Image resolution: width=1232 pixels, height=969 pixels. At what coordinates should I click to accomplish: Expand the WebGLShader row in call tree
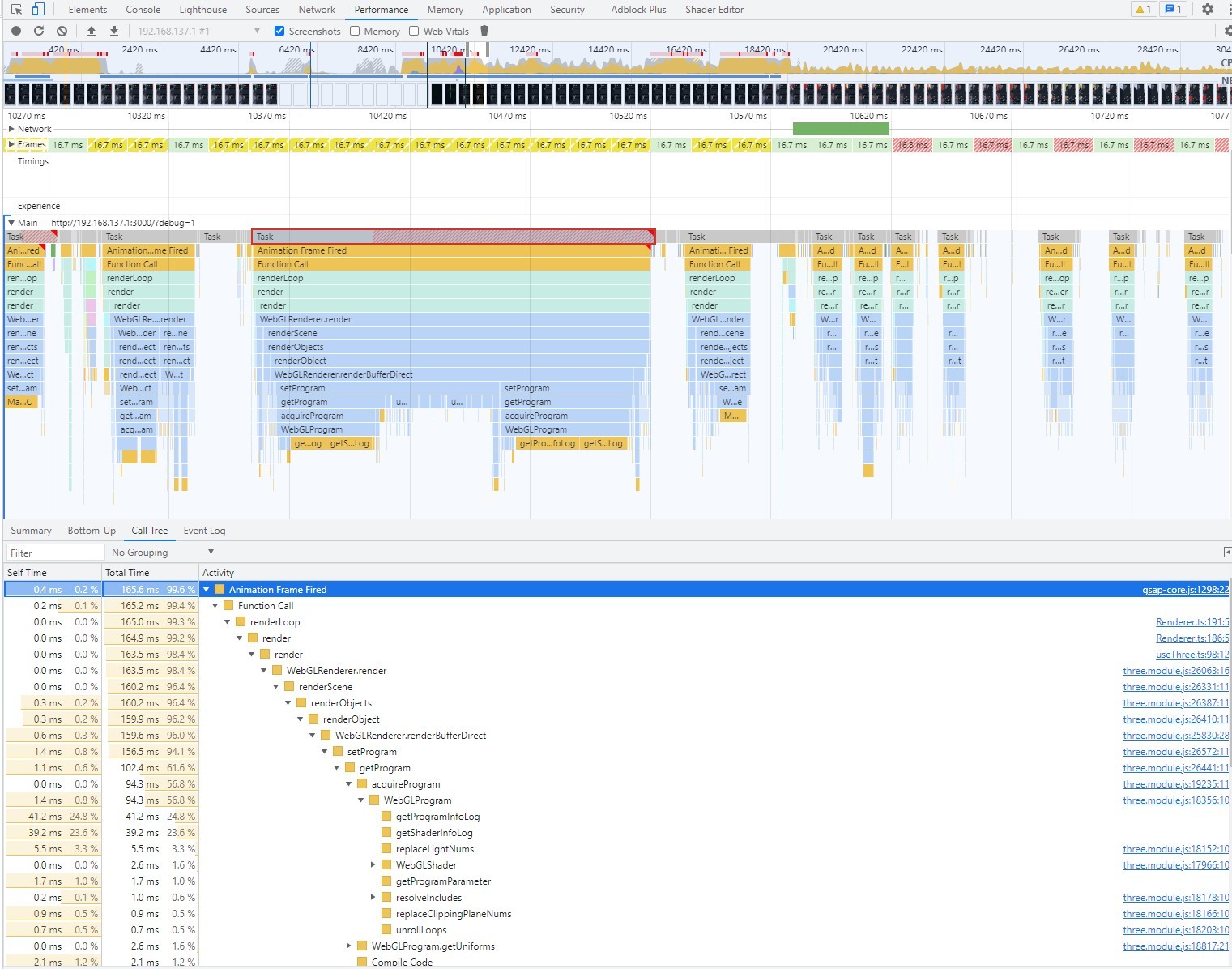pos(373,865)
